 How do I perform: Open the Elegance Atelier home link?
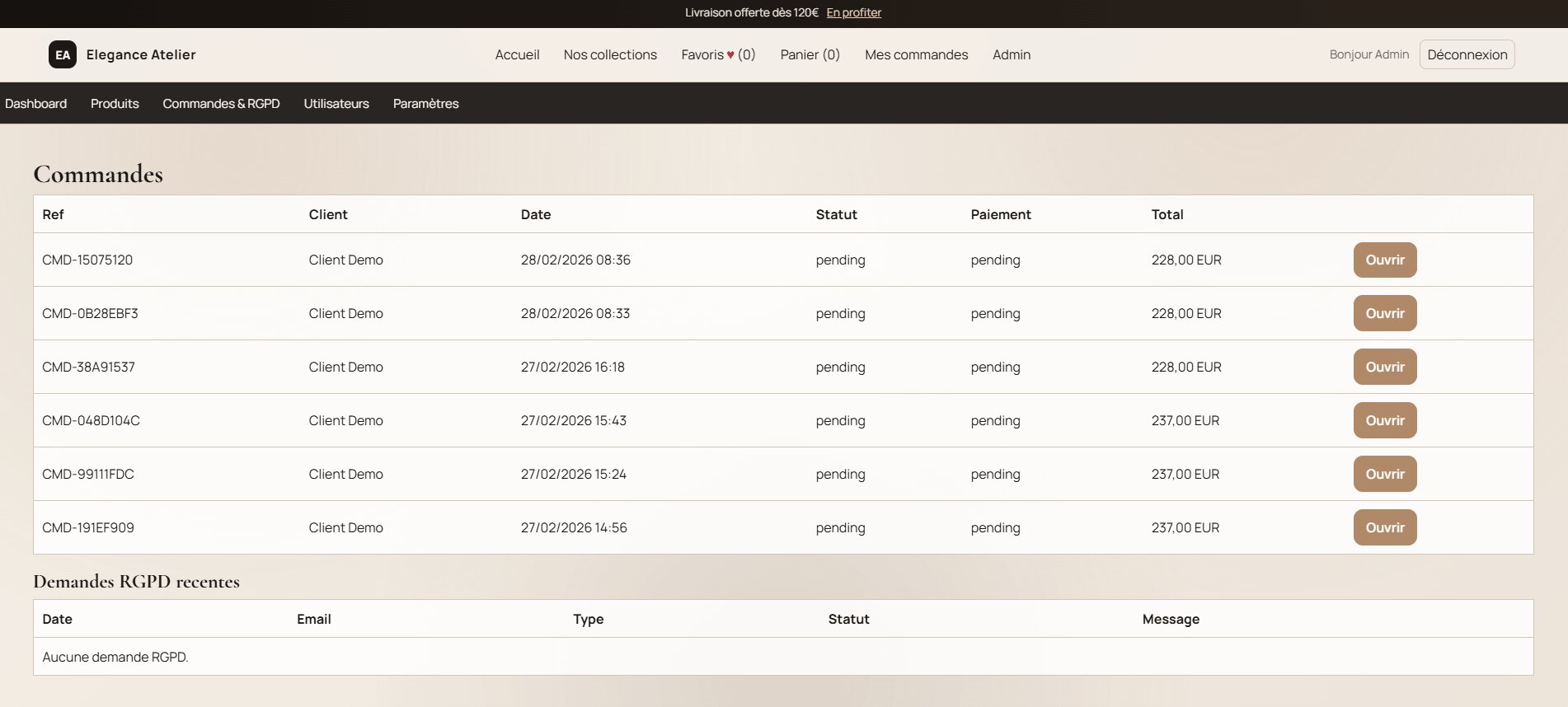pos(122,54)
